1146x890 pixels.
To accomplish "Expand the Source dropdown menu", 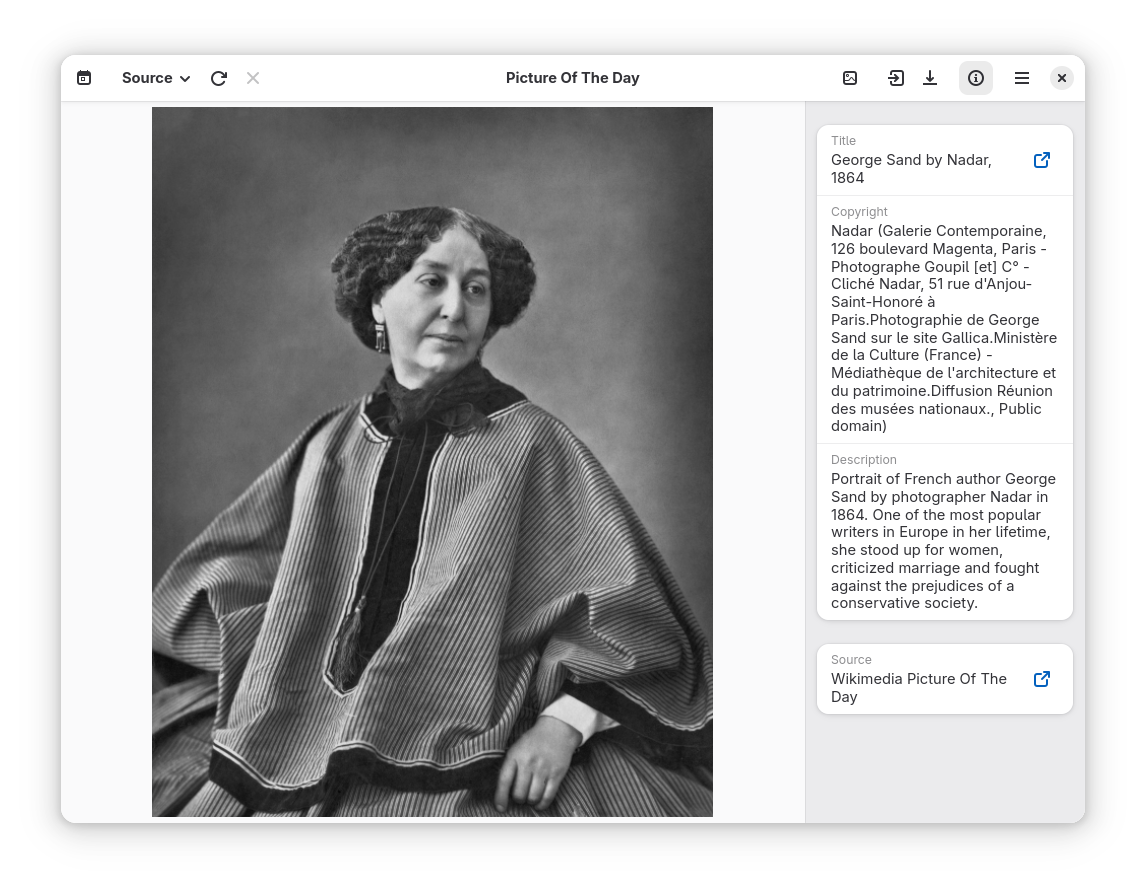I will pos(155,78).
